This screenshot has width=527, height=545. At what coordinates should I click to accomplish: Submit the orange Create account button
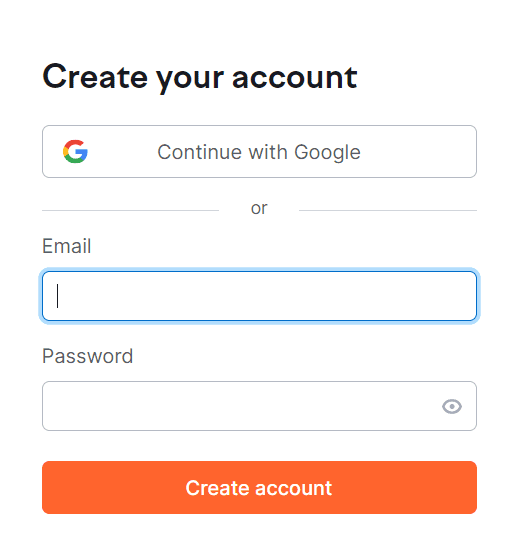tap(259, 487)
